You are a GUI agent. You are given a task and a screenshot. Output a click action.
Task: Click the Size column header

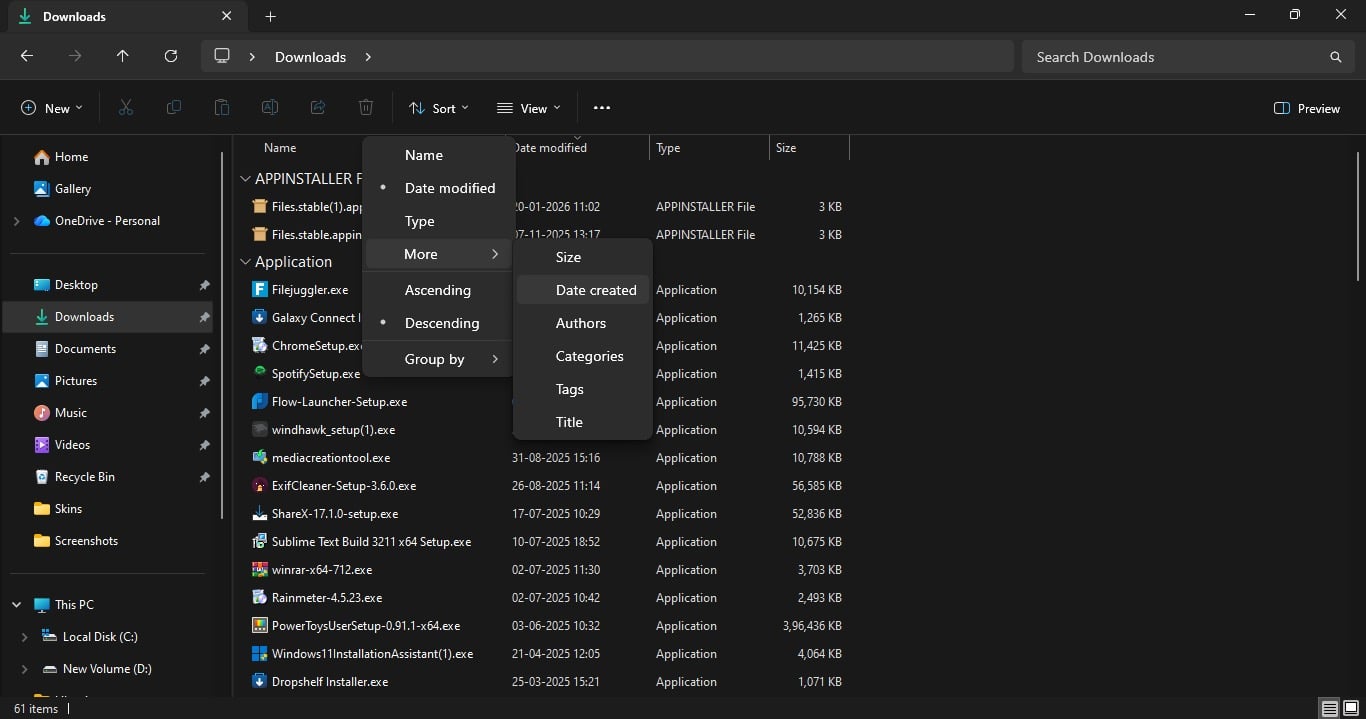809,148
